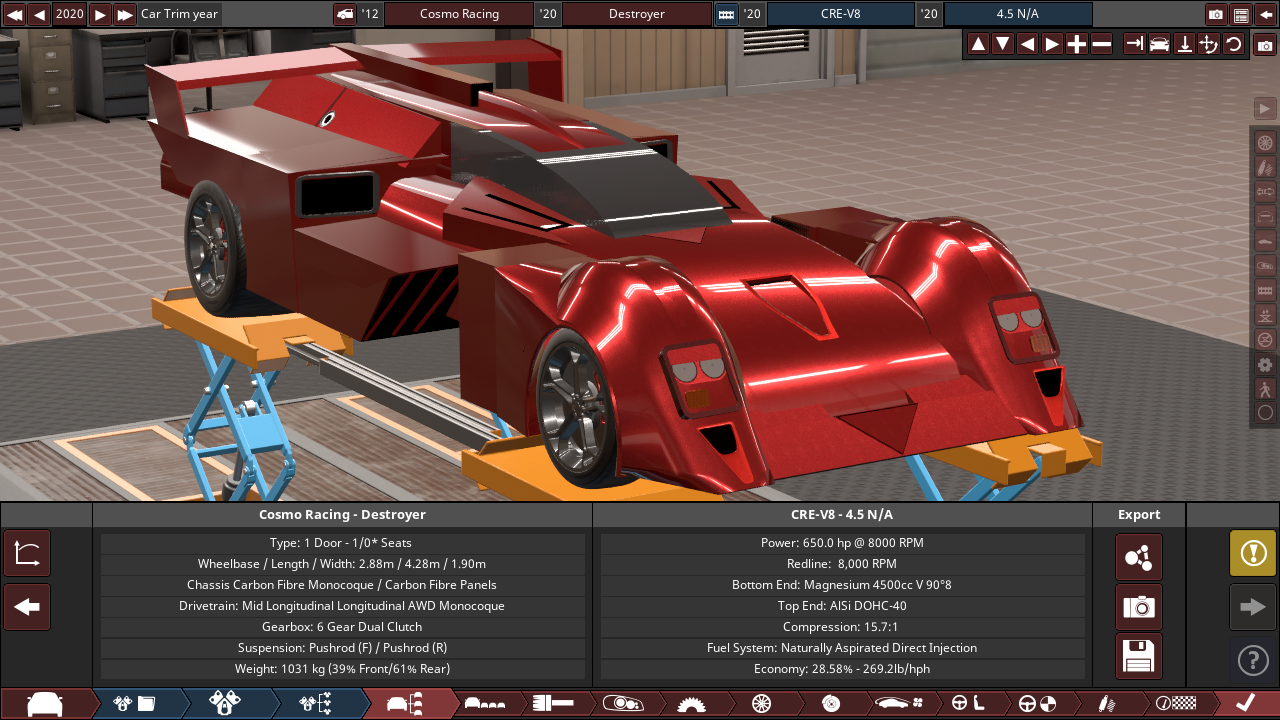Select the 4.5 N/A engine variant field
The width and height of the screenshot is (1280, 720).
tap(1018, 14)
